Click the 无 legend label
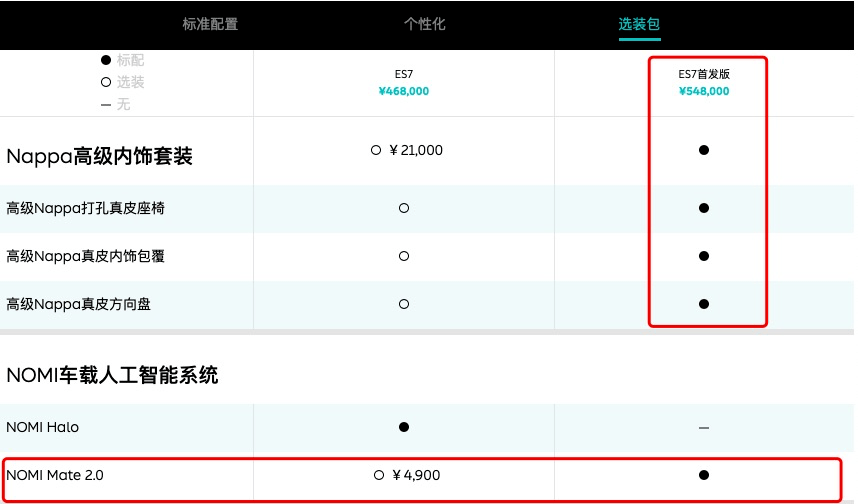 pos(123,104)
